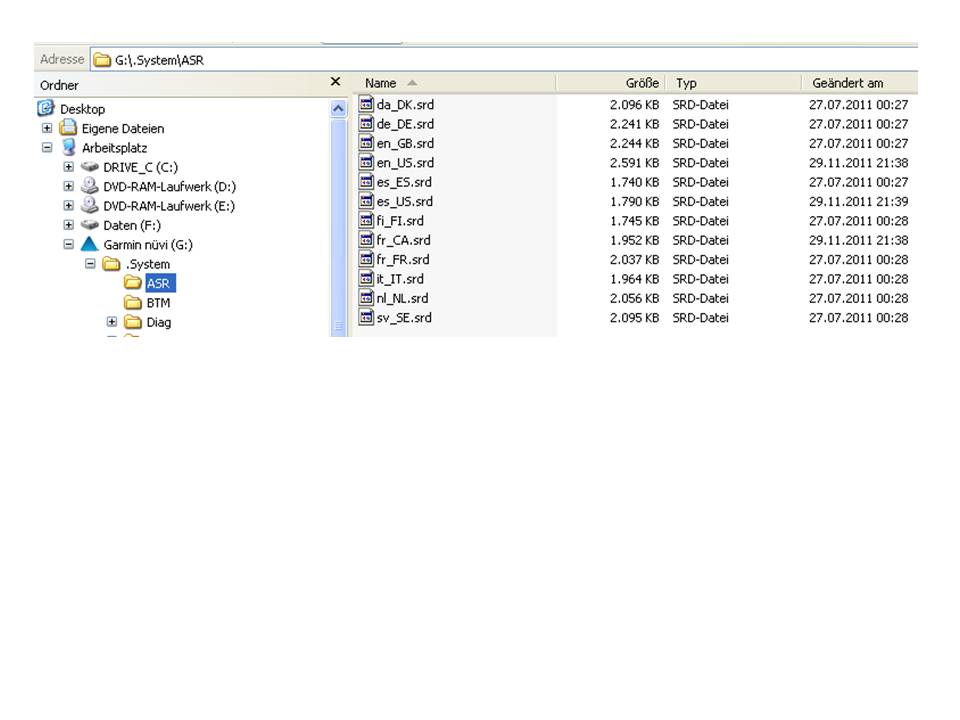Click the fi_FI.srd file icon
Viewport: 960px width, 720px height.
[366, 220]
